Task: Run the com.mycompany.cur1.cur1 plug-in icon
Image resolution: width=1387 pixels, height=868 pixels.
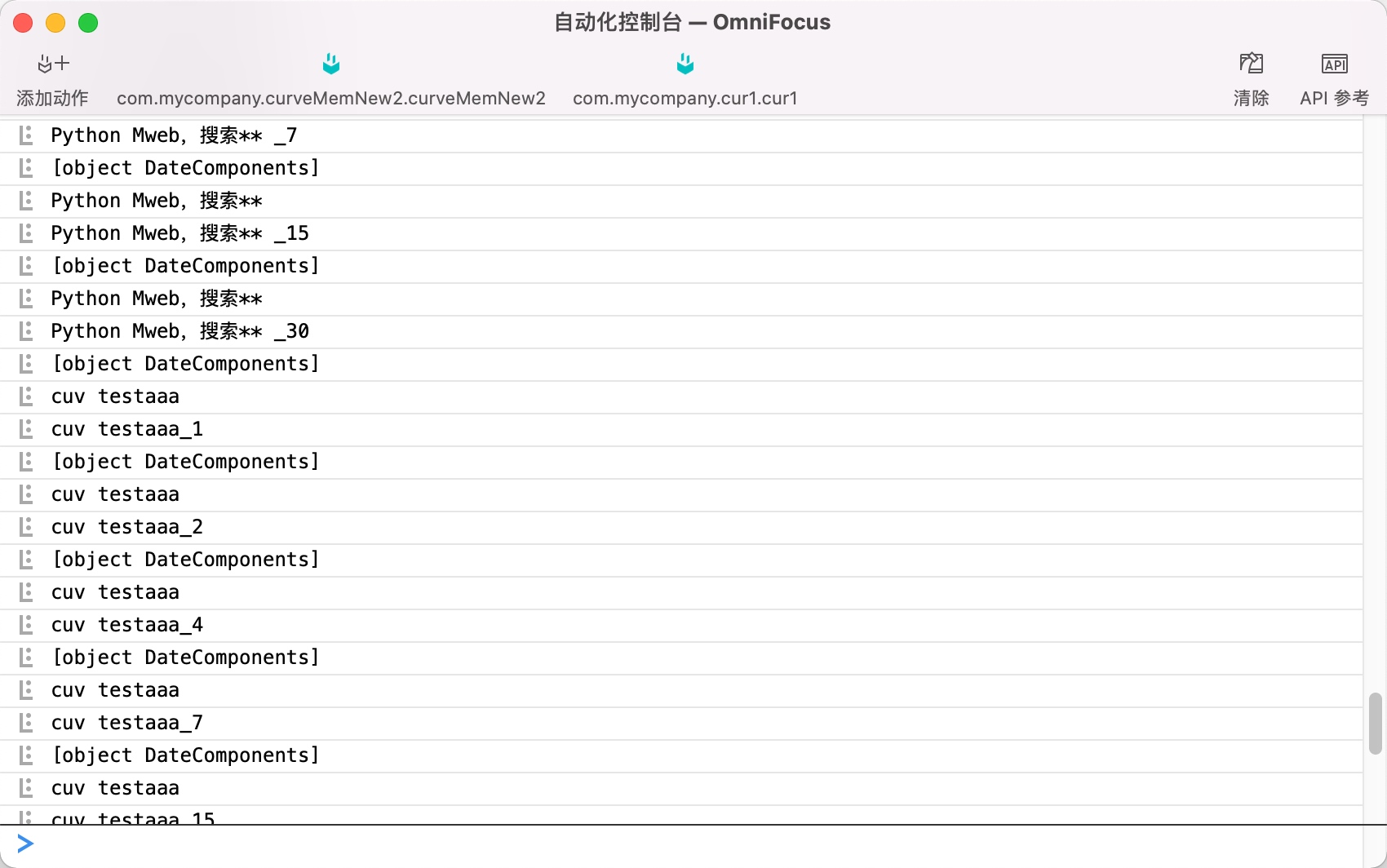Action: pos(685,64)
